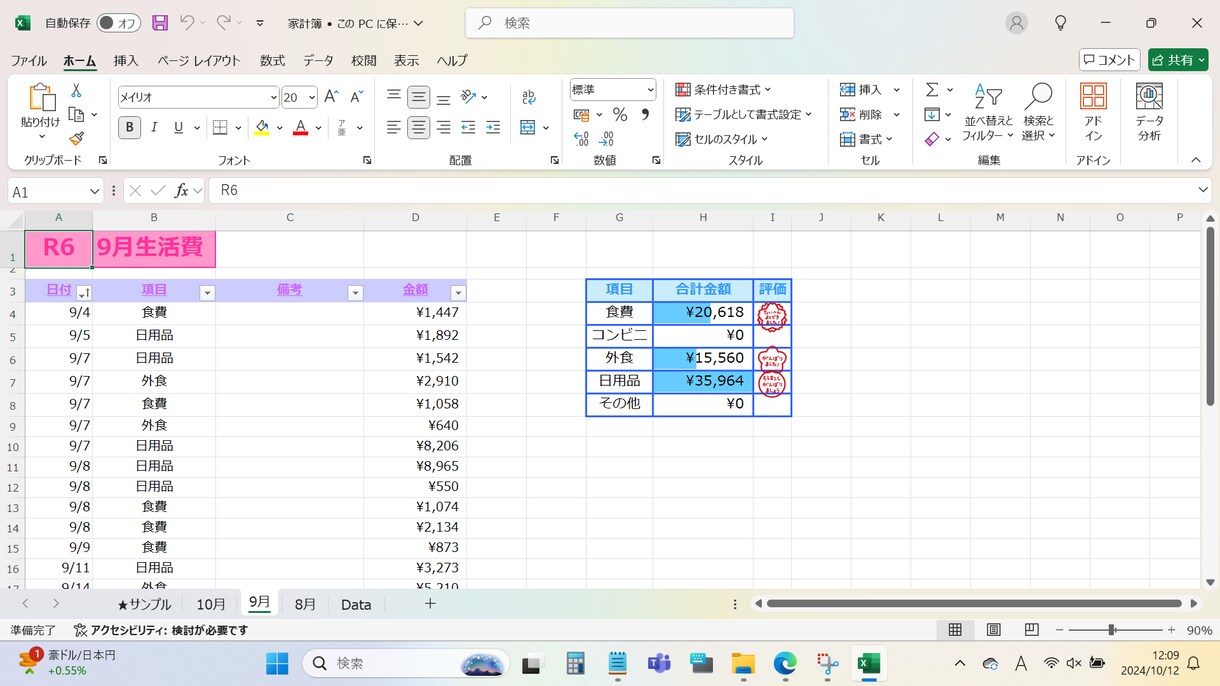
Task: Adjust the zoom level slider
Action: pos(1112,630)
